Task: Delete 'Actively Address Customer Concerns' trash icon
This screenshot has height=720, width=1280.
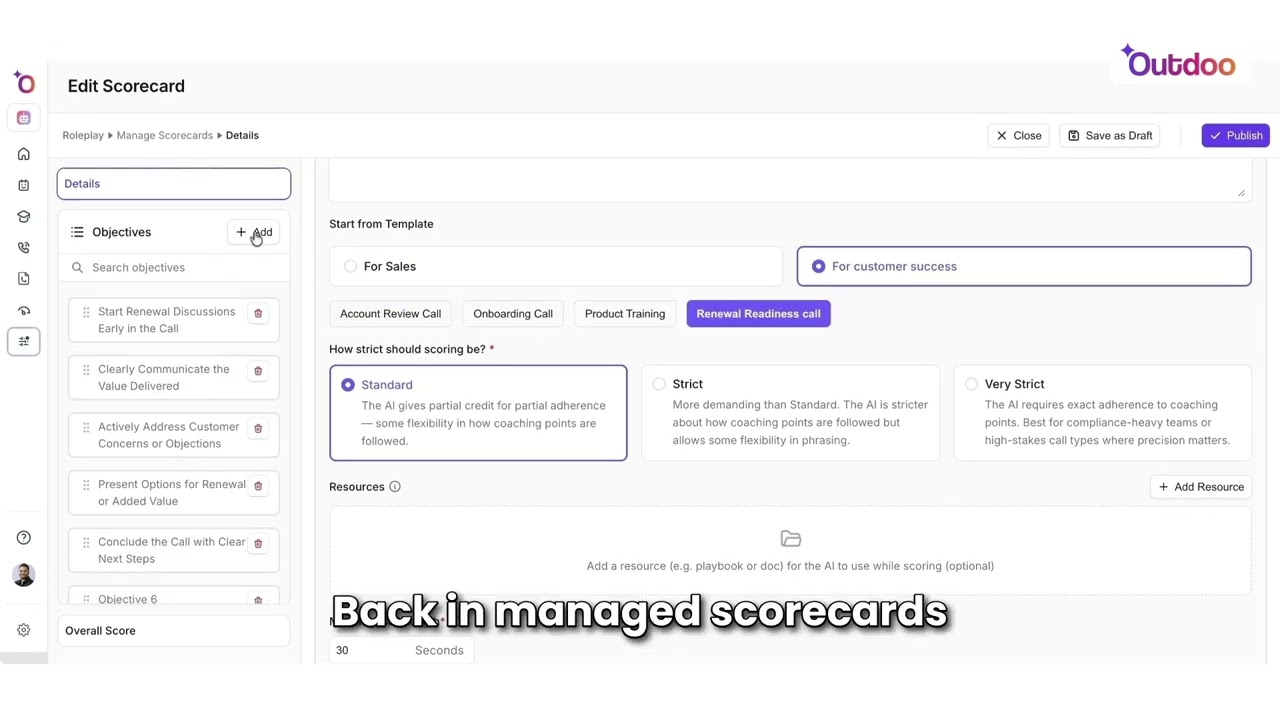Action: pos(258,428)
